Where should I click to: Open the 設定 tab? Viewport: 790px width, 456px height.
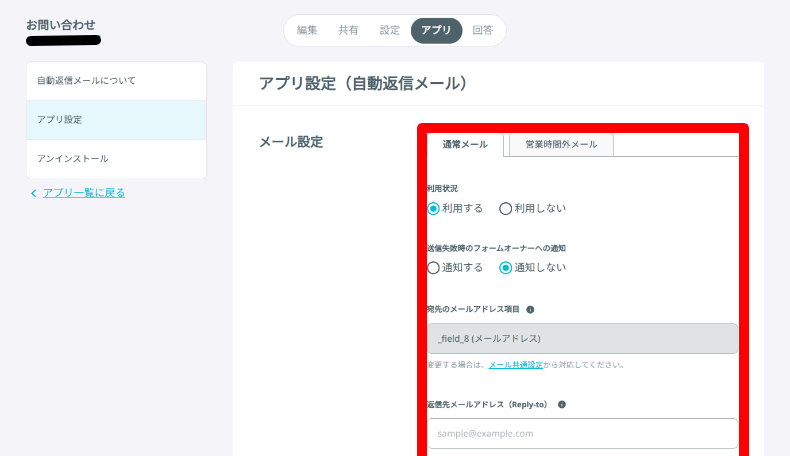pyautogui.click(x=389, y=30)
